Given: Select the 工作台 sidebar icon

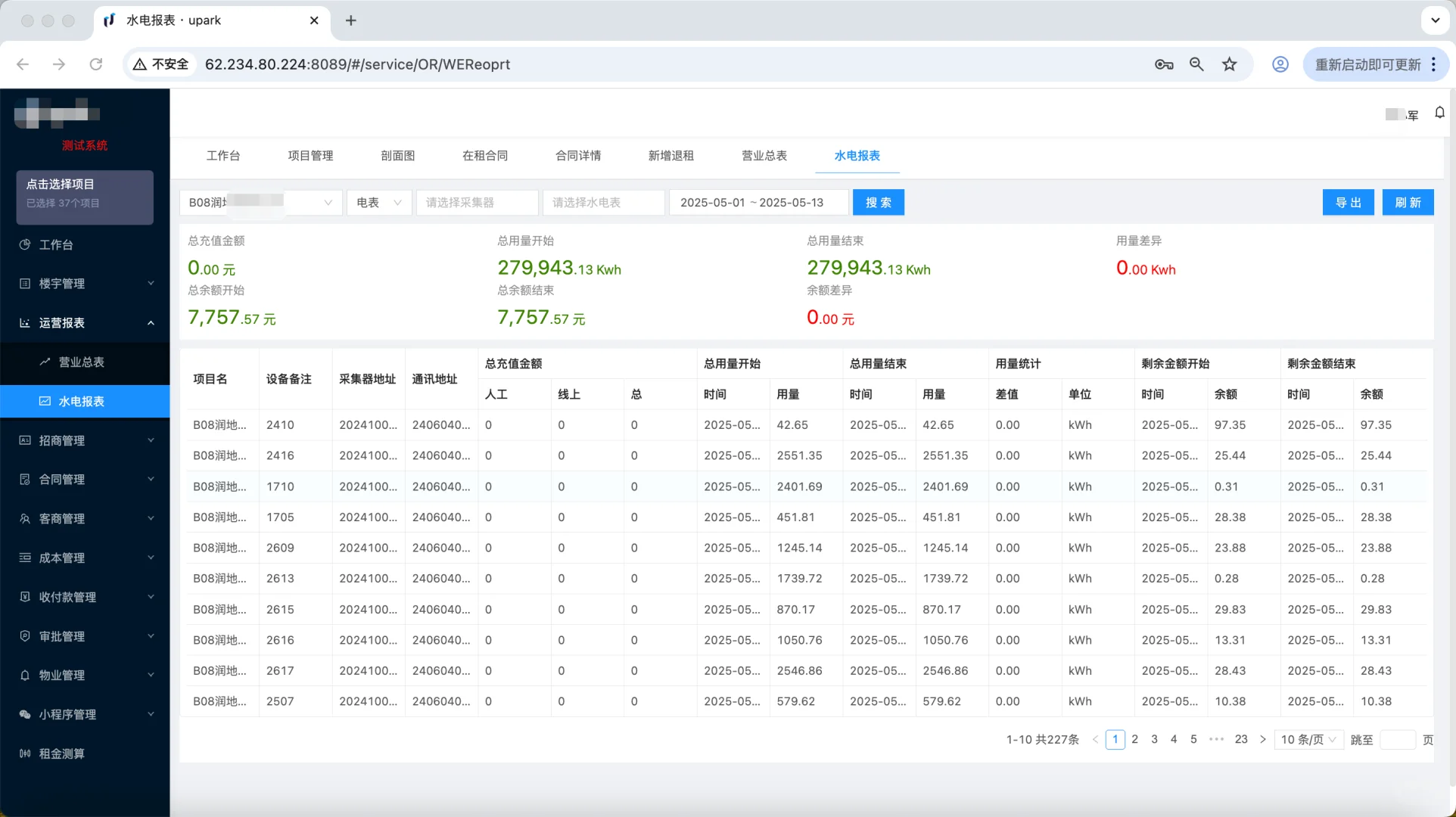Looking at the screenshot, I should pos(56,244).
